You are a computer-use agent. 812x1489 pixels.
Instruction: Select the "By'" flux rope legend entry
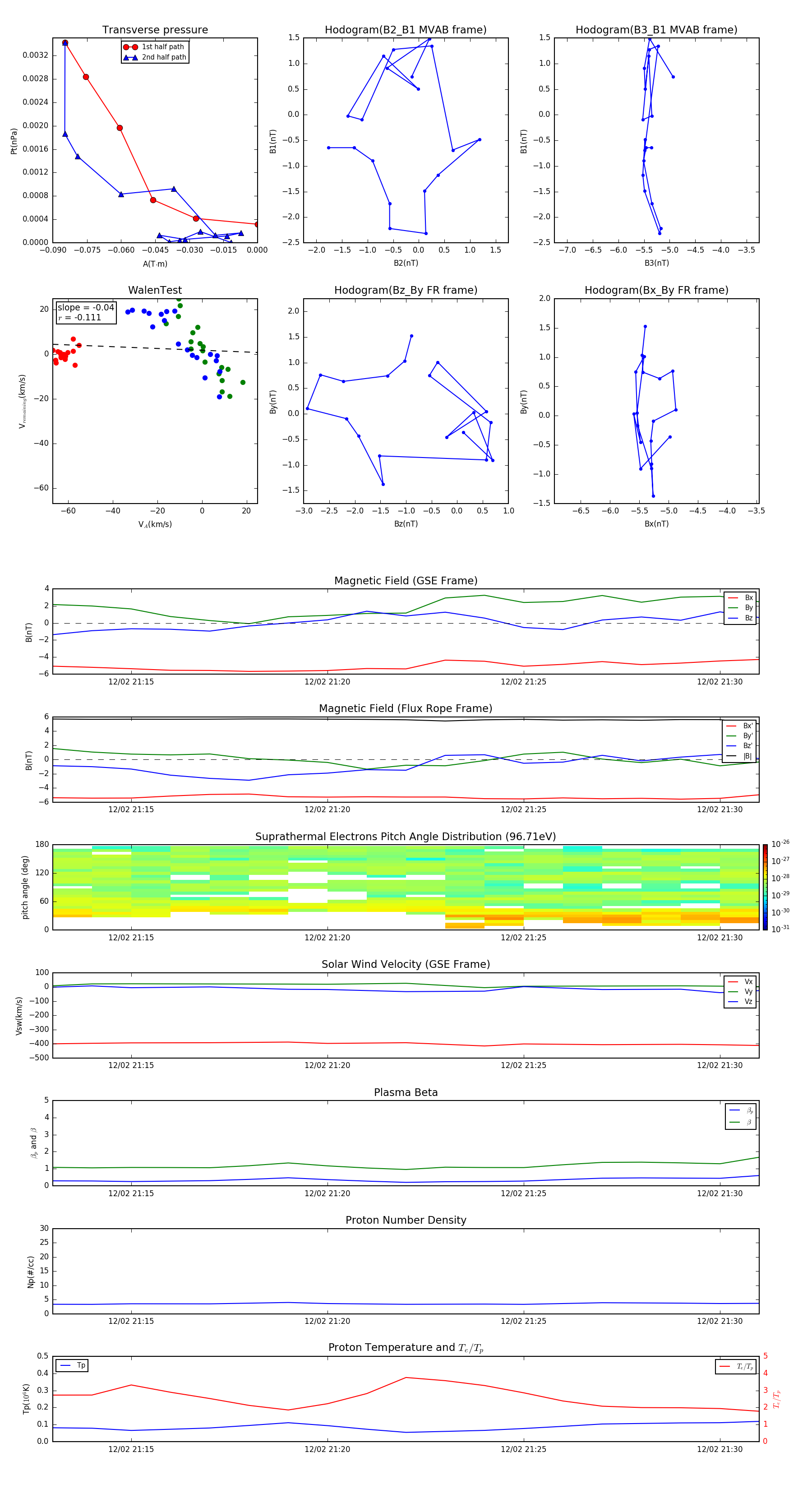740,736
